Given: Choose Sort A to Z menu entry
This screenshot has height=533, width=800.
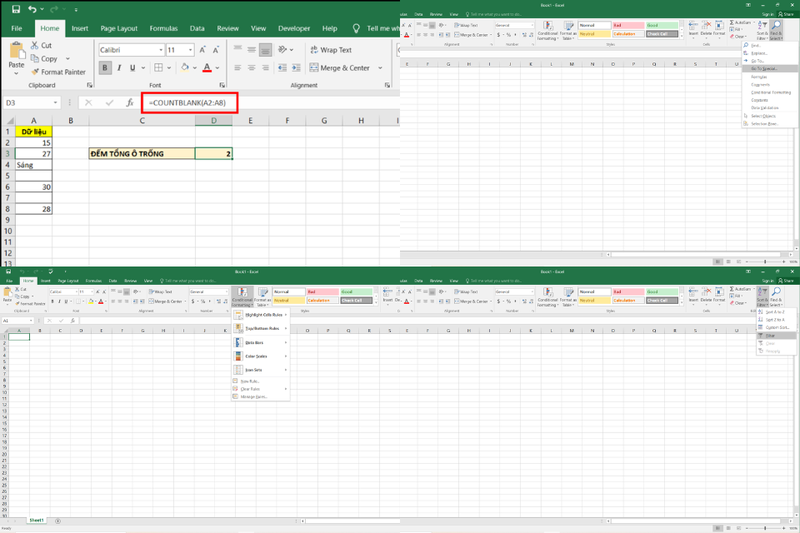Looking at the screenshot, I should [776, 312].
